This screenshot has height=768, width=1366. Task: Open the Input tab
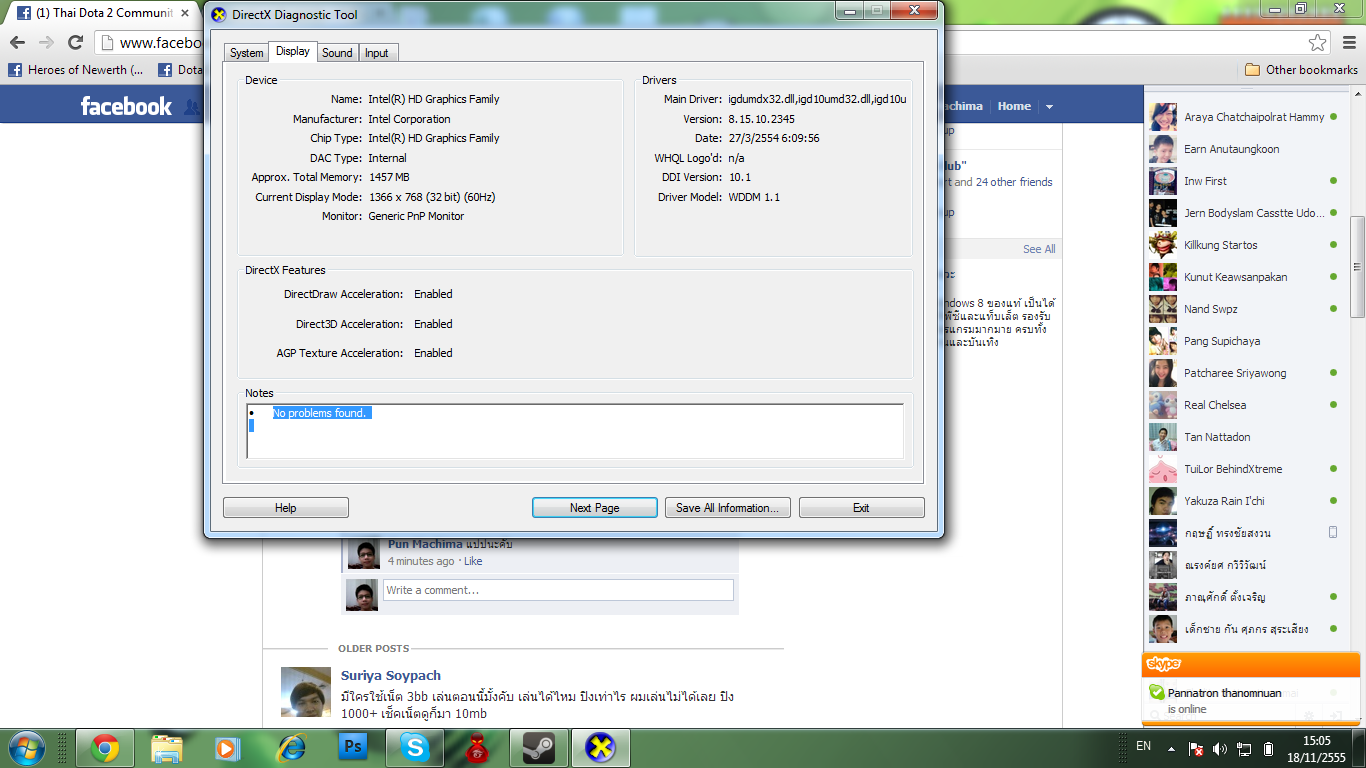[377, 53]
